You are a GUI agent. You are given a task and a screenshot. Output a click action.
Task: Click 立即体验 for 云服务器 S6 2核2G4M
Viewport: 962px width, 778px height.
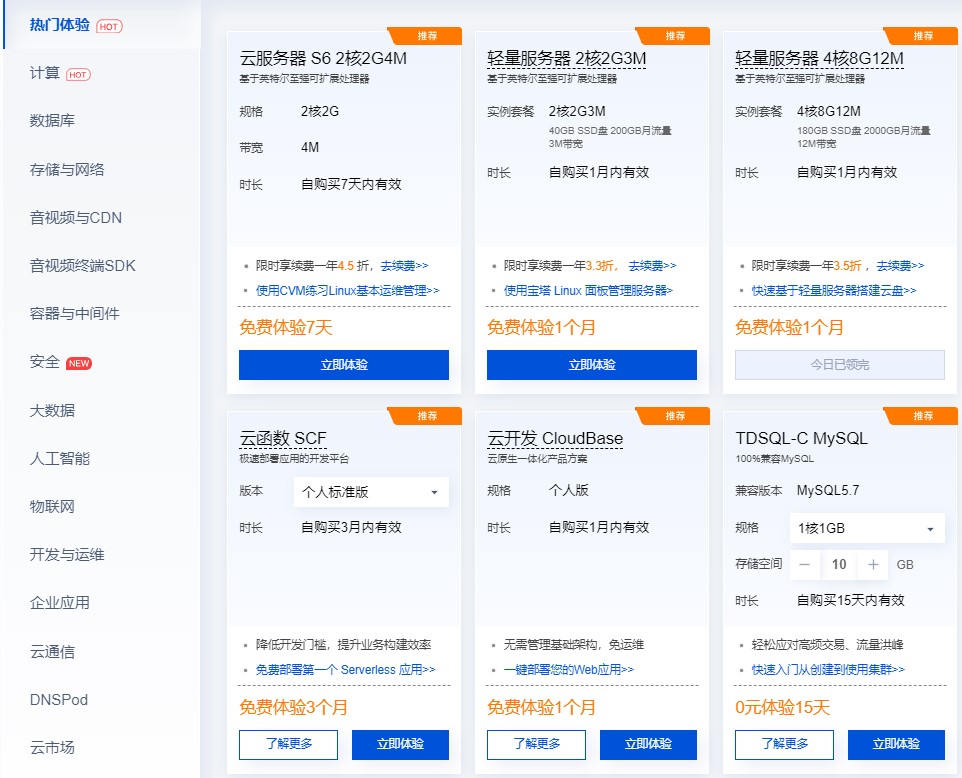click(344, 365)
